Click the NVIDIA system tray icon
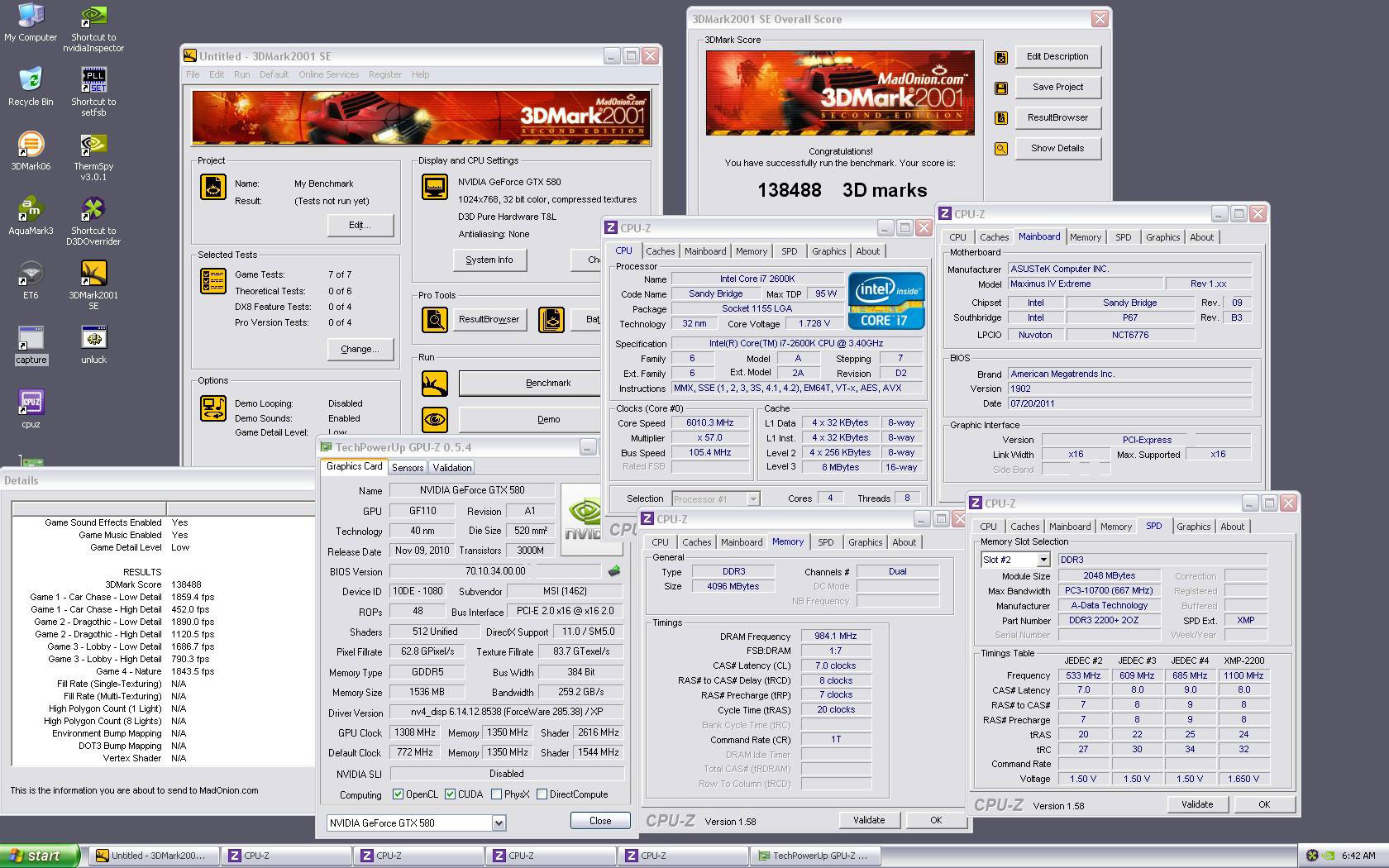The image size is (1389, 868). pyautogui.click(x=1328, y=856)
